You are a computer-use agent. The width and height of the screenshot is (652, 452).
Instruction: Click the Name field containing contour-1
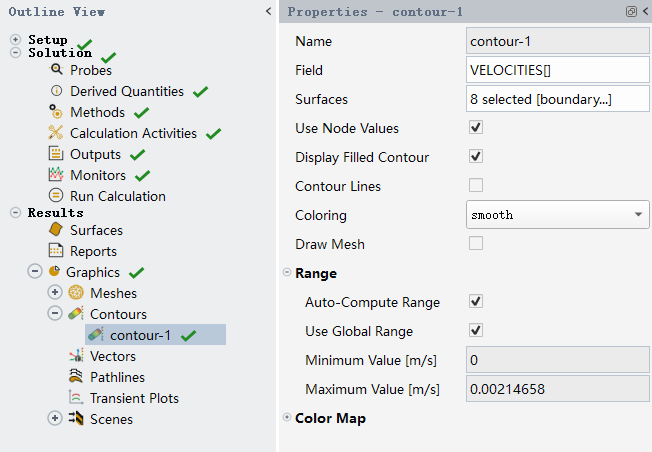click(x=558, y=42)
